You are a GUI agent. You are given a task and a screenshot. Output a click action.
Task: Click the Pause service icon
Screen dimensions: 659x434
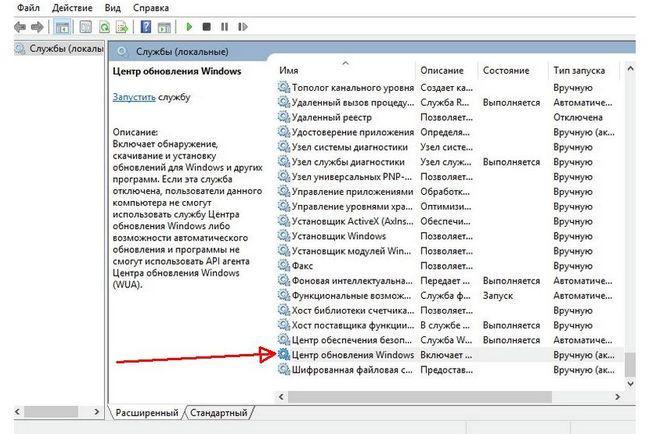pyautogui.click(x=224, y=27)
